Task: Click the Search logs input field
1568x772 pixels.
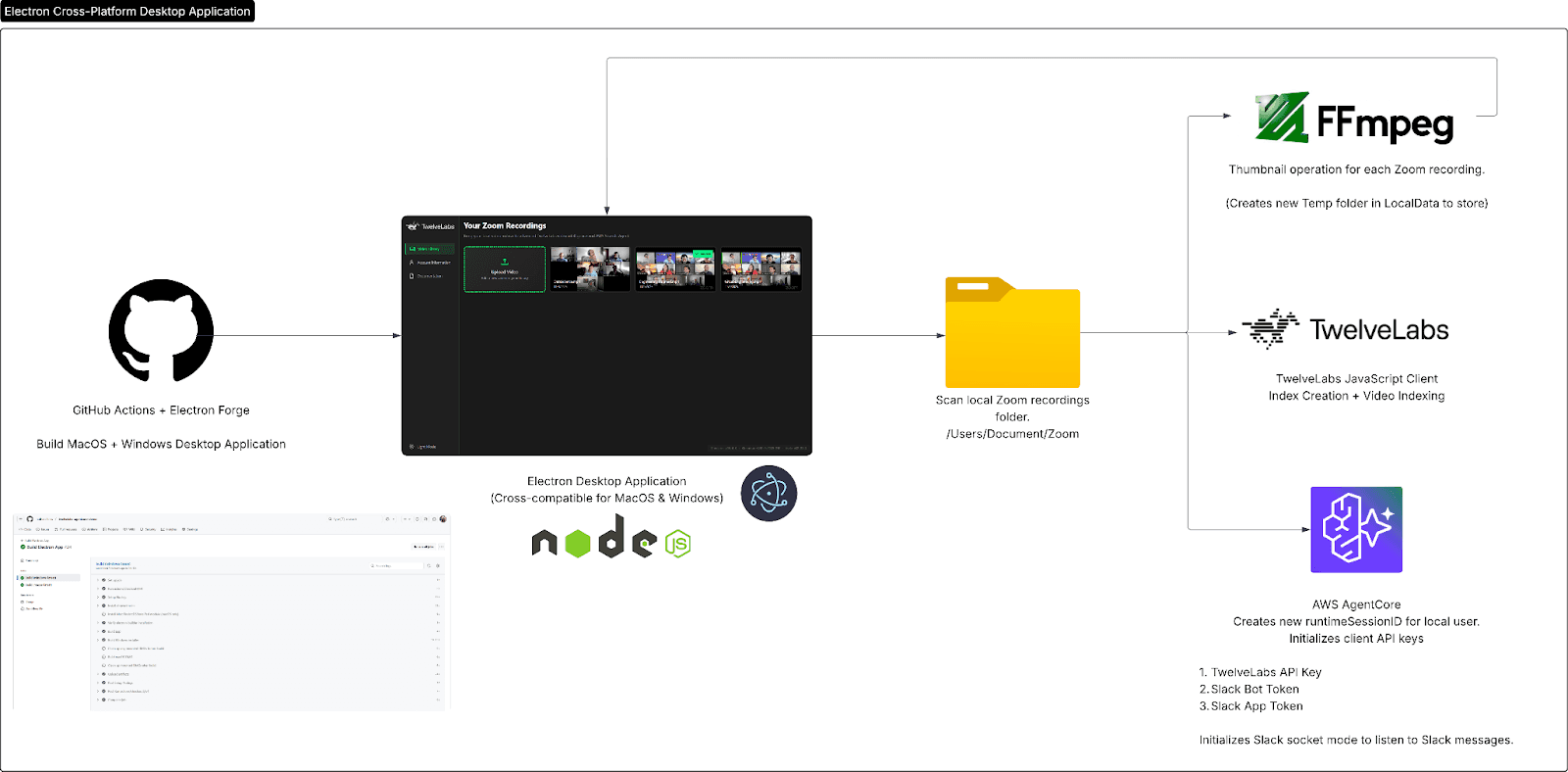Action: 396,565
